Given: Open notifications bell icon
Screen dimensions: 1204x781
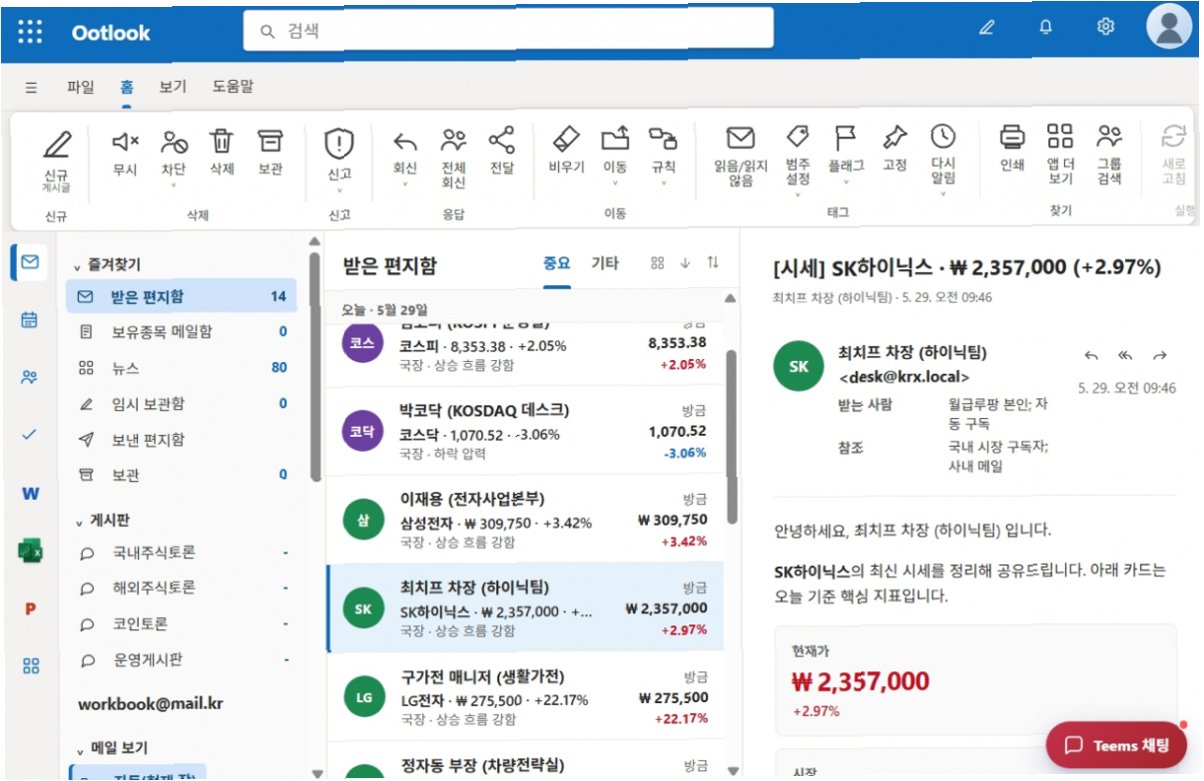Looking at the screenshot, I should click(x=1046, y=28).
